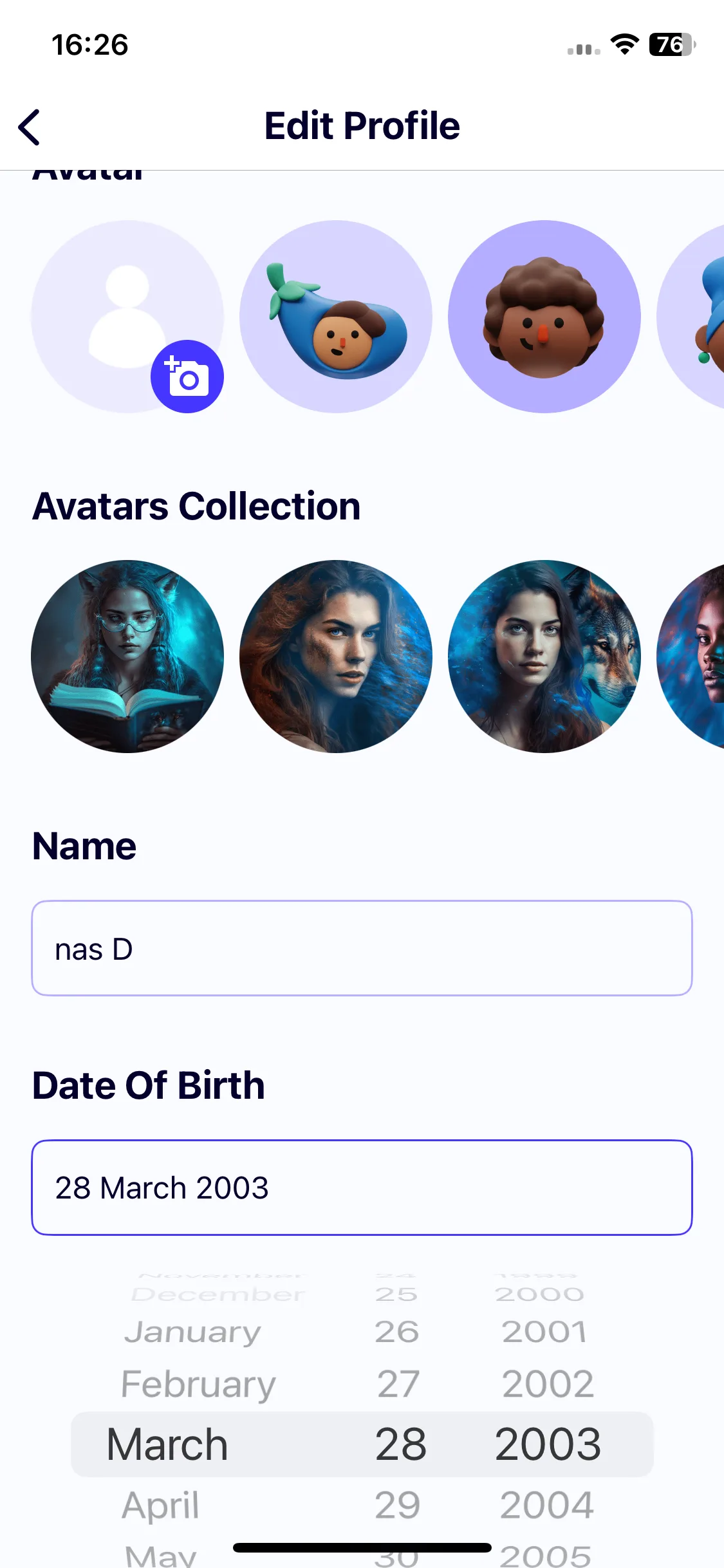Image resolution: width=724 pixels, height=1568 pixels.
Task: Select the curly brown hair avatar
Action: (x=544, y=317)
